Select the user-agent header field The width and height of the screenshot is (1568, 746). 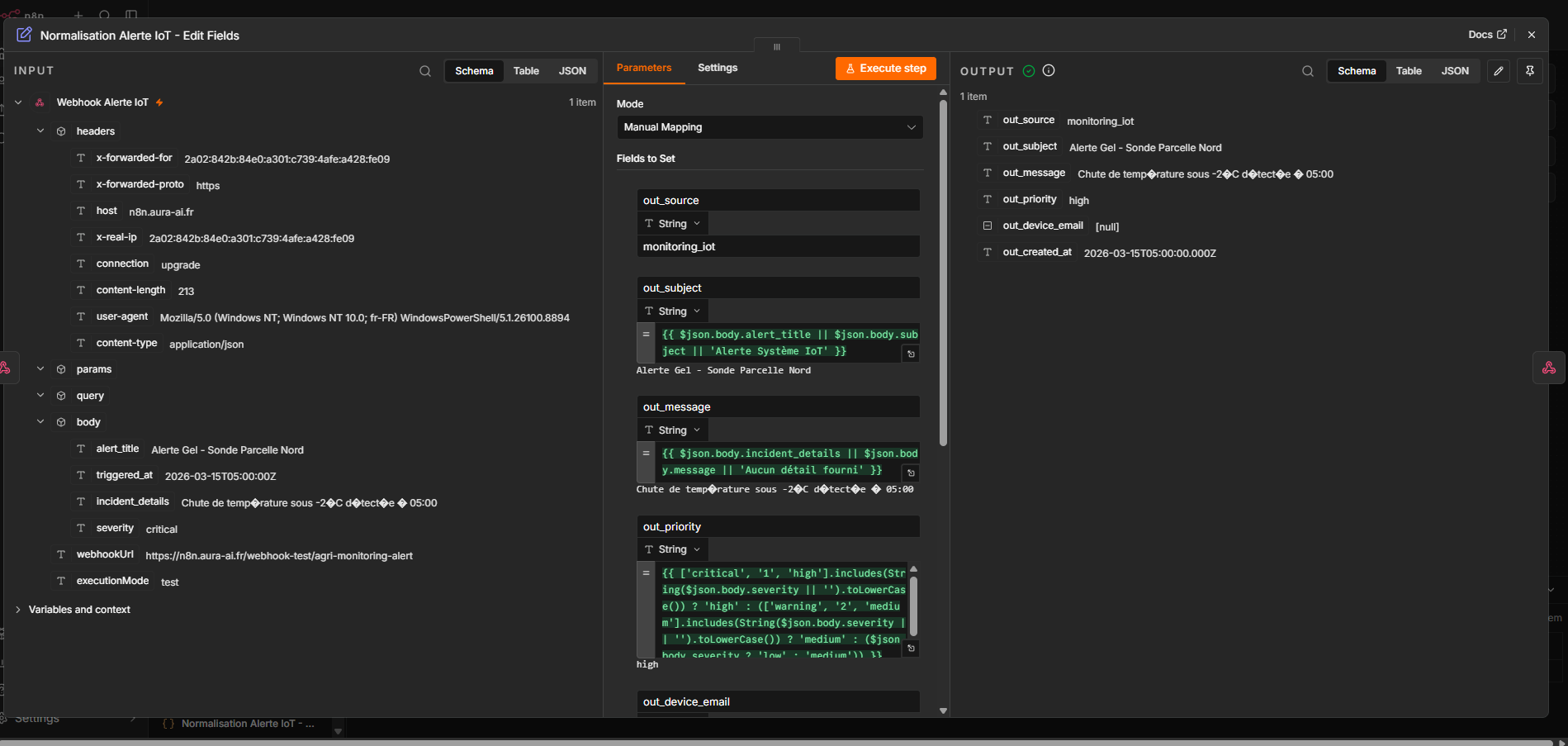click(x=122, y=316)
